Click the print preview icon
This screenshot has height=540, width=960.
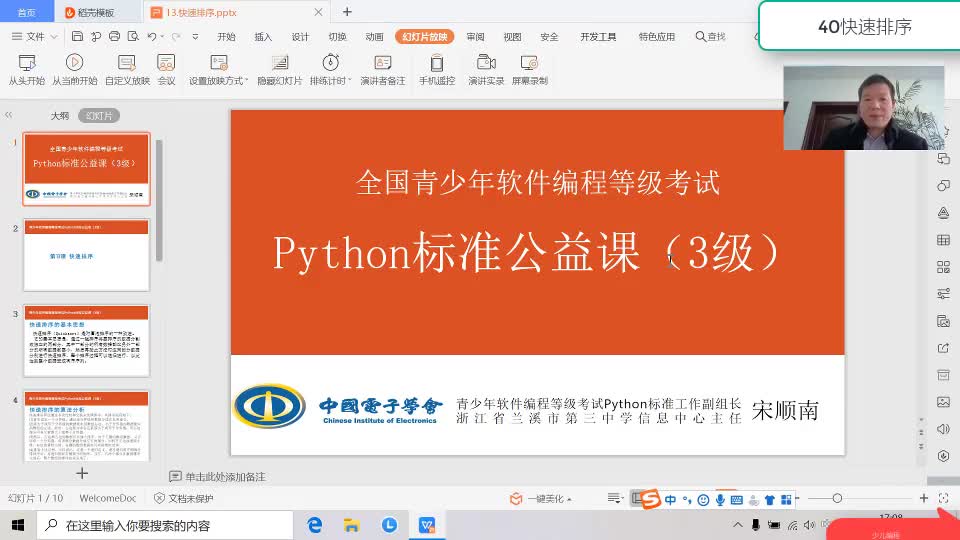click(133, 37)
